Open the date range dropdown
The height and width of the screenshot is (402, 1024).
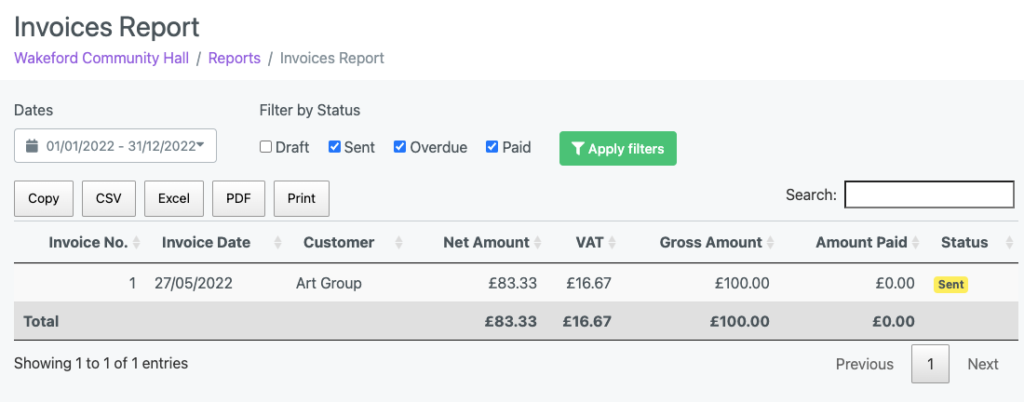115,146
